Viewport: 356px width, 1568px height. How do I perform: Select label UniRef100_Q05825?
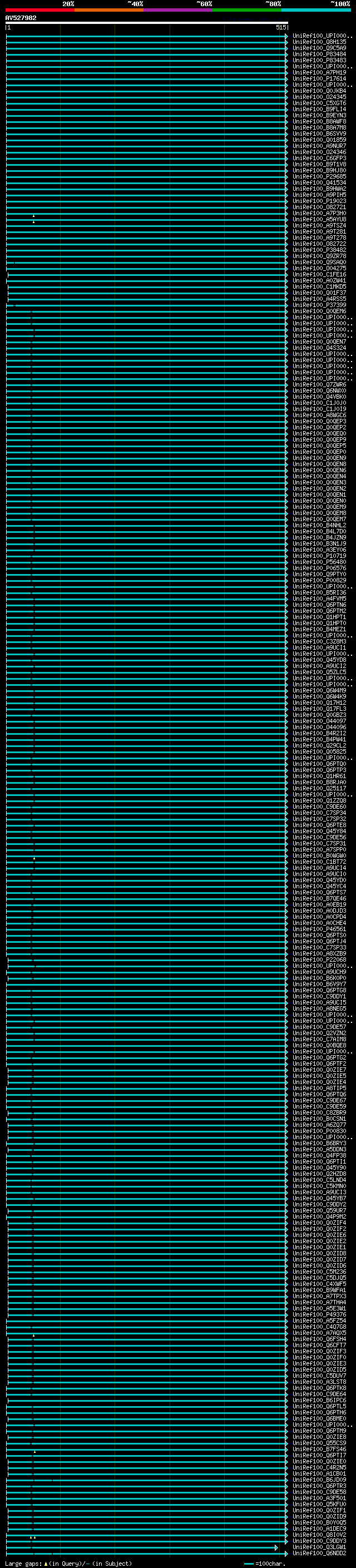click(x=319, y=752)
